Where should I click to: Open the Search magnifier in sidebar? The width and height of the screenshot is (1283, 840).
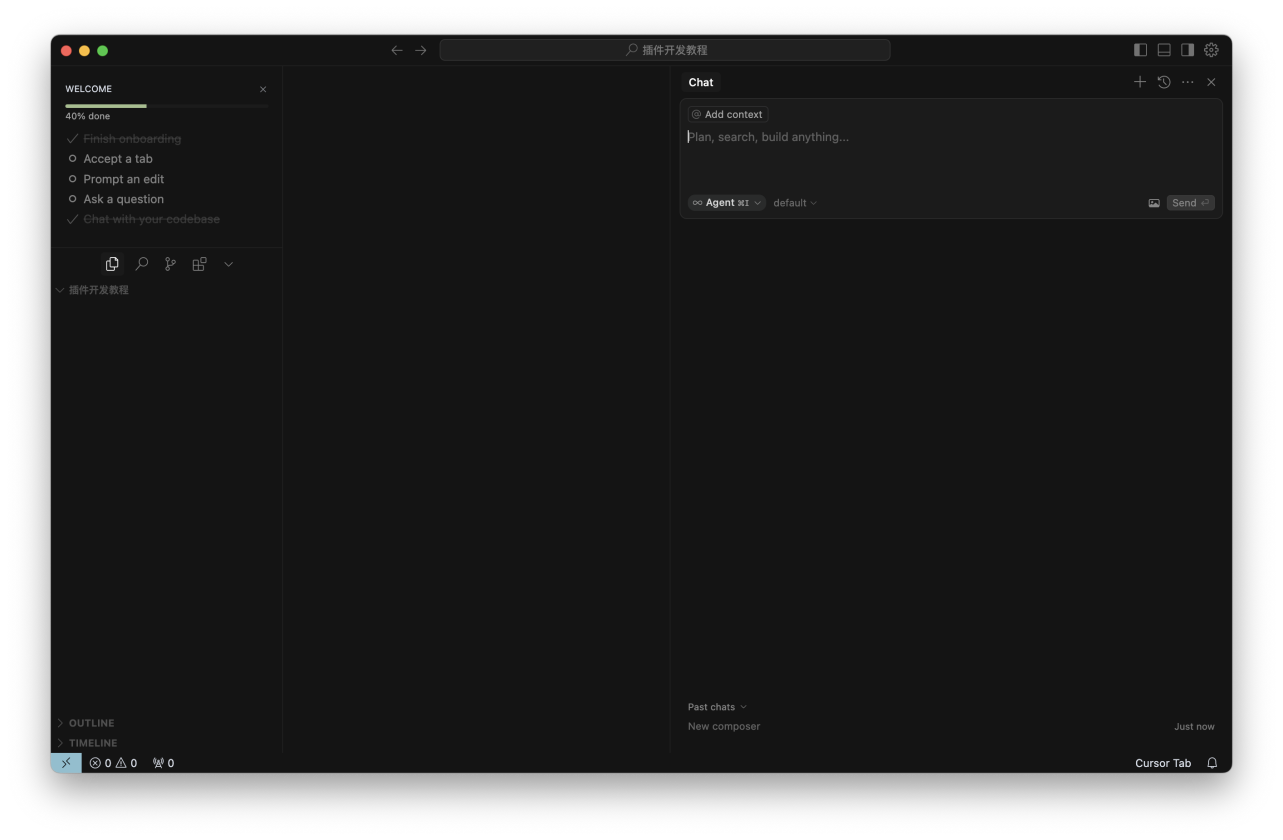(x=142, y=264)
